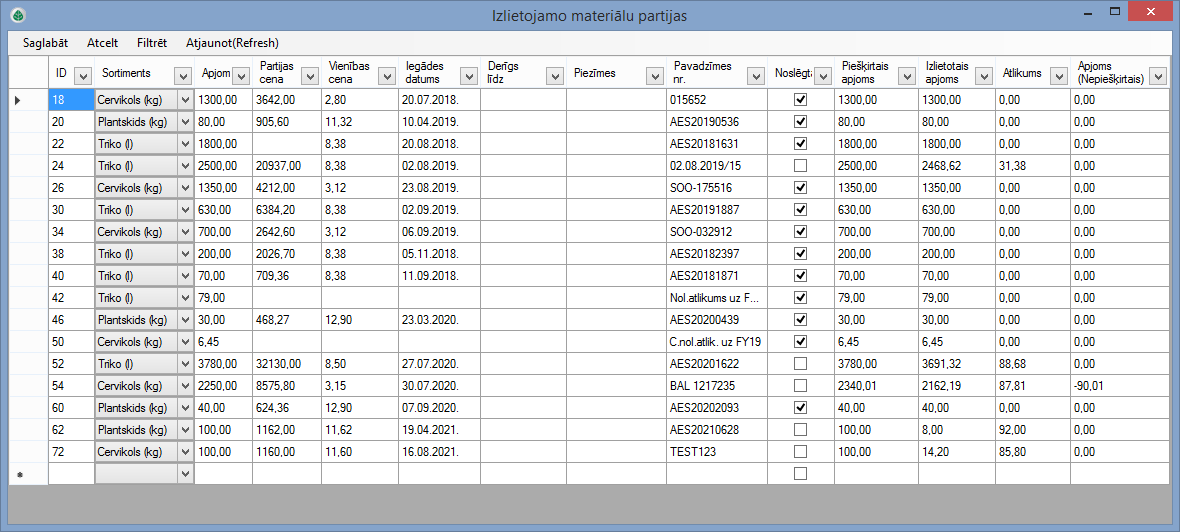1180x532 pixels.
Task: Click Pavadzīmes cell AES20181631
Action: [x=717, y=143]
